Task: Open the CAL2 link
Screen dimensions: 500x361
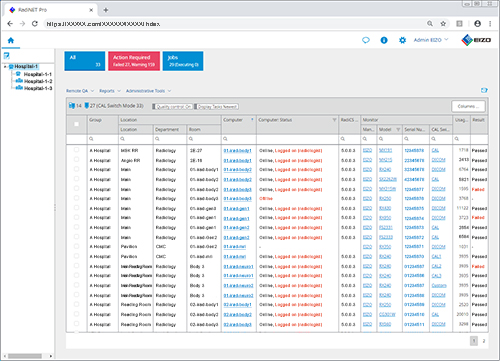Action: [x=436, y=266]
